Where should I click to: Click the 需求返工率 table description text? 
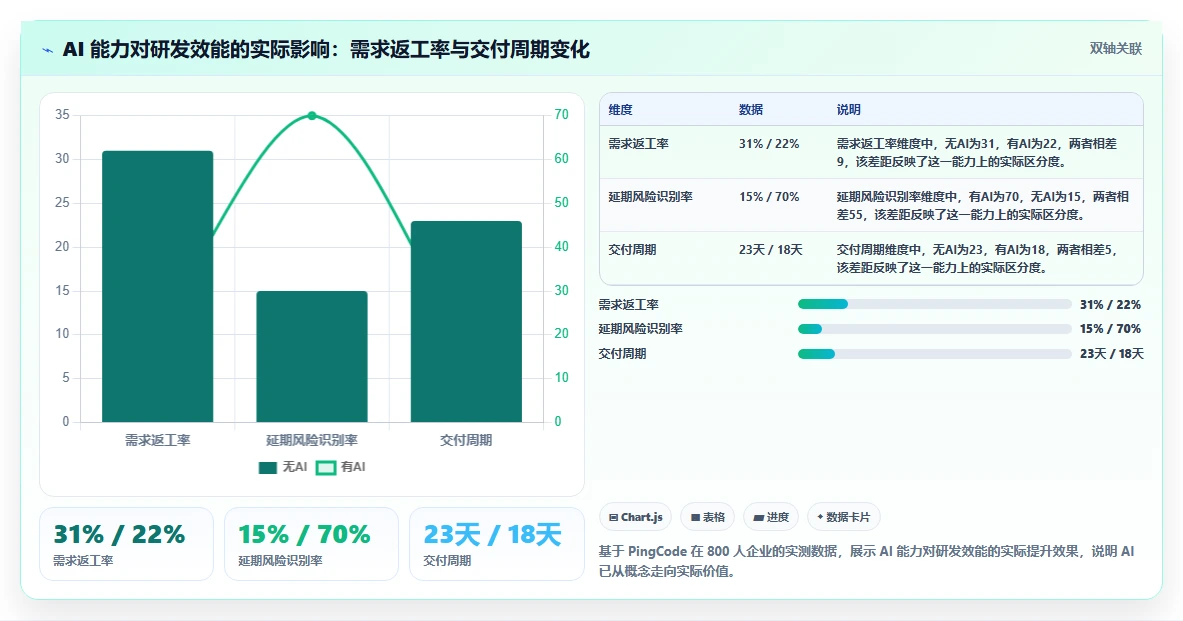pos(976,152)
